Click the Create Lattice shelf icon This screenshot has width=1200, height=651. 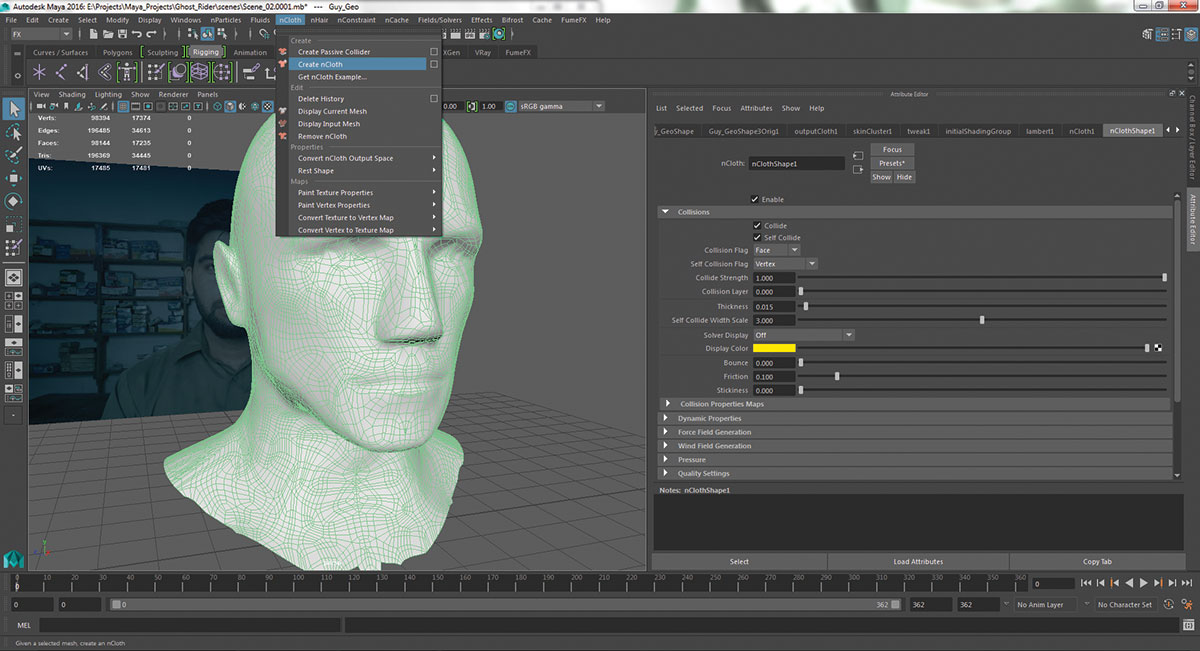200,72
